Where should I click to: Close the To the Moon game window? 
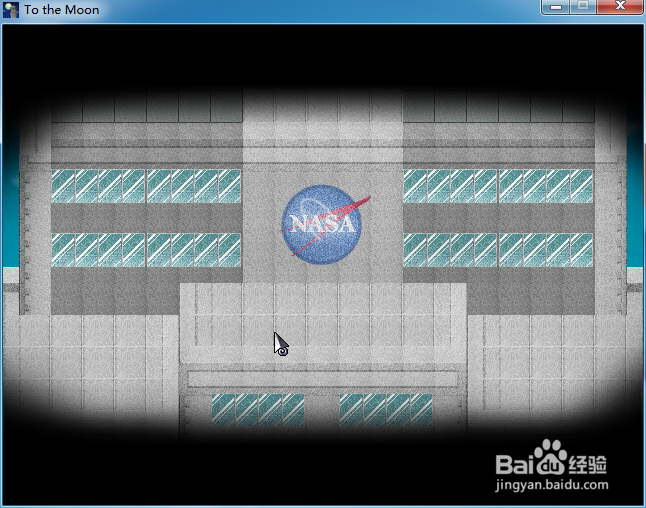pos(620,7)
